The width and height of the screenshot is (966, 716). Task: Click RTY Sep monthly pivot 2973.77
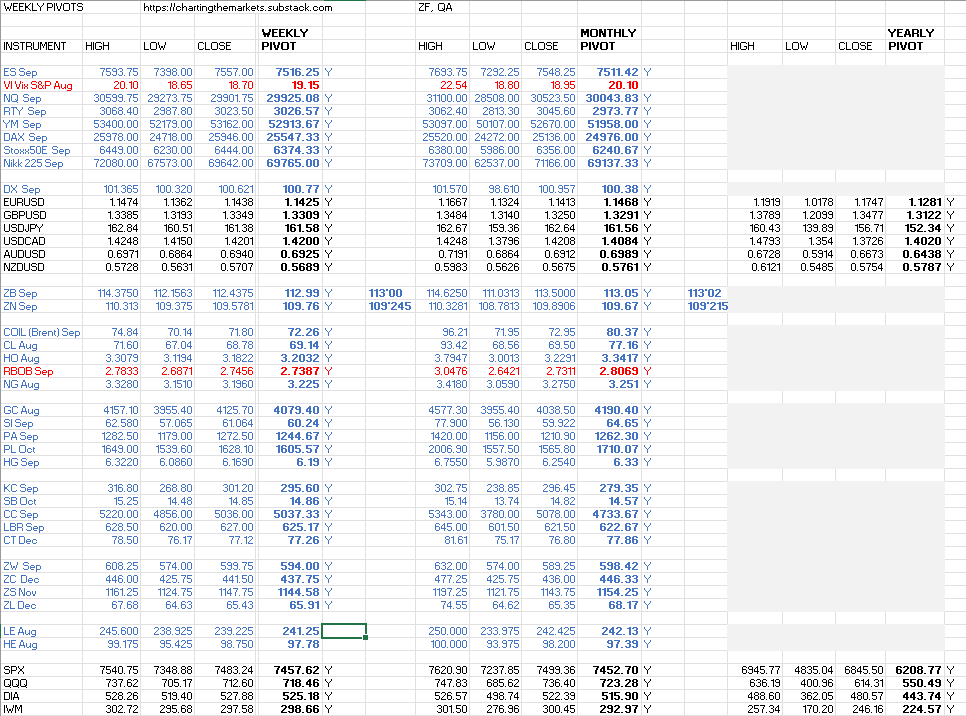click(x=615, y=111)
